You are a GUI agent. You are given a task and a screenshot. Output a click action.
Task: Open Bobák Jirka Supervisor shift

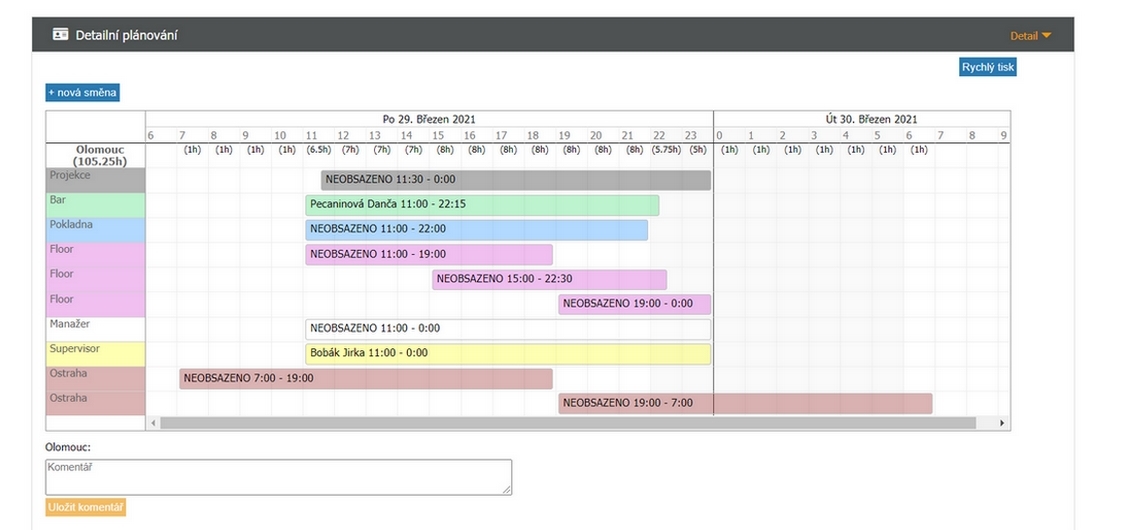point(507,354)
